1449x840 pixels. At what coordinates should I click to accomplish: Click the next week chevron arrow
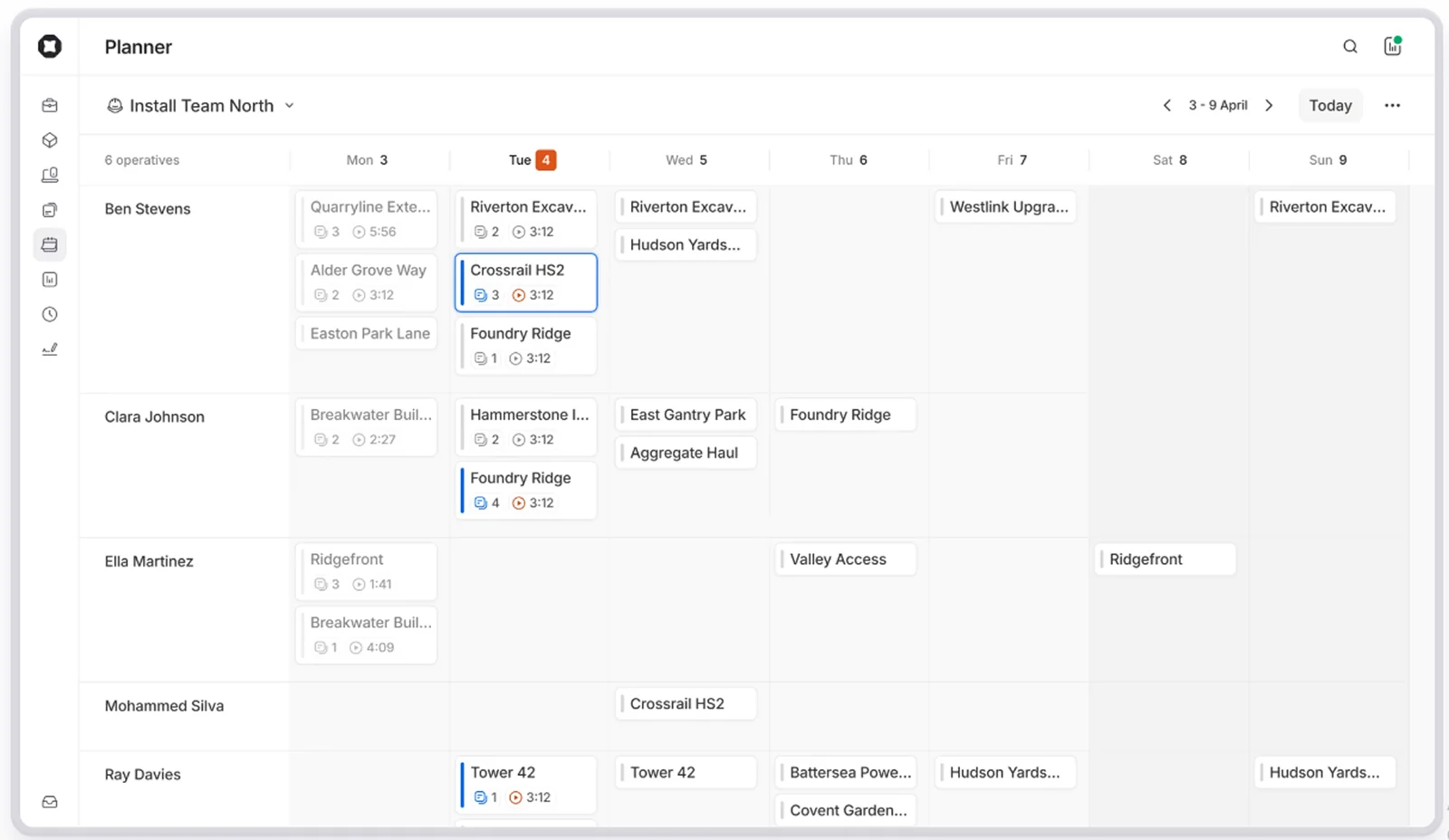(1269, 105)
